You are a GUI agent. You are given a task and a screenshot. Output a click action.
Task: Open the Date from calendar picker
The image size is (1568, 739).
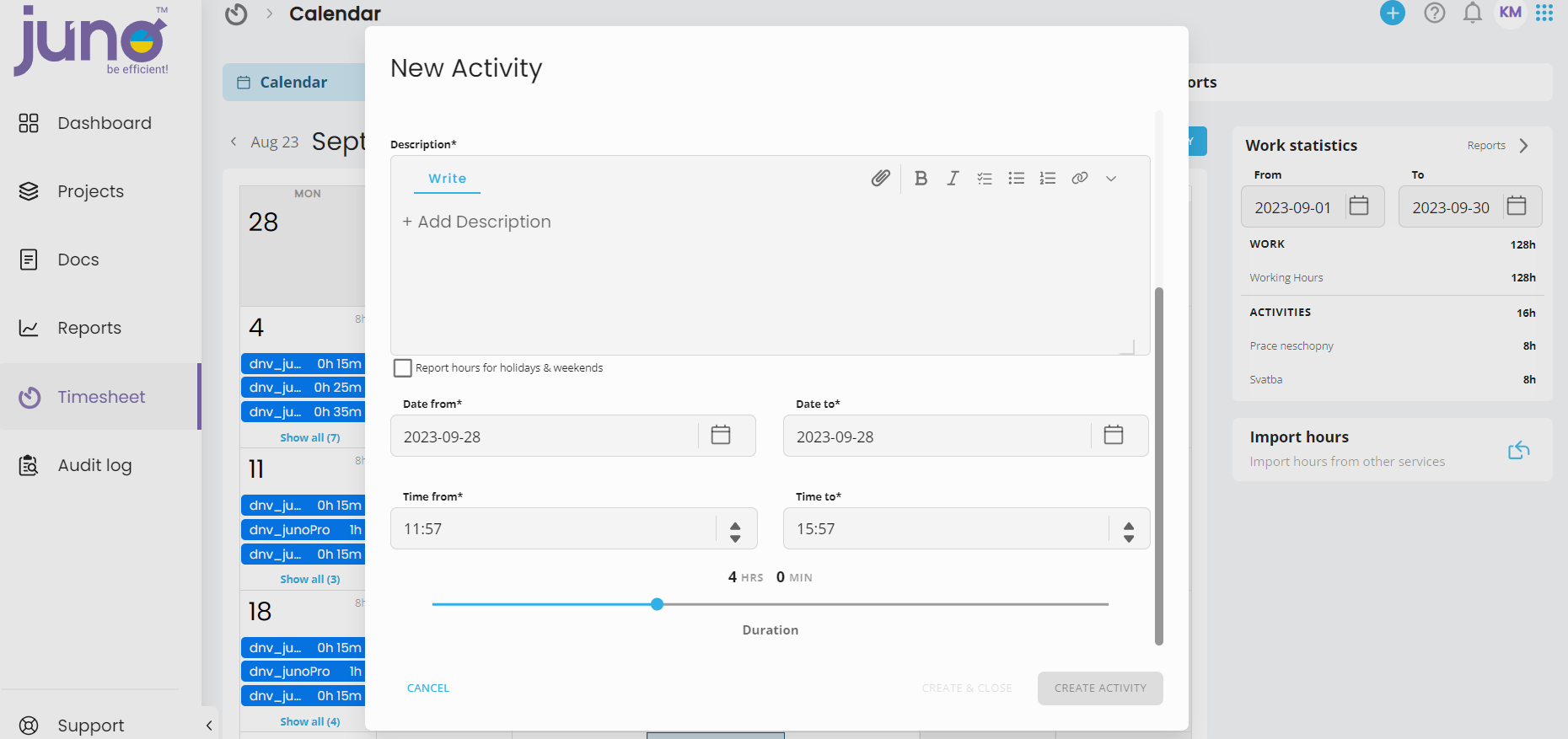721,435
